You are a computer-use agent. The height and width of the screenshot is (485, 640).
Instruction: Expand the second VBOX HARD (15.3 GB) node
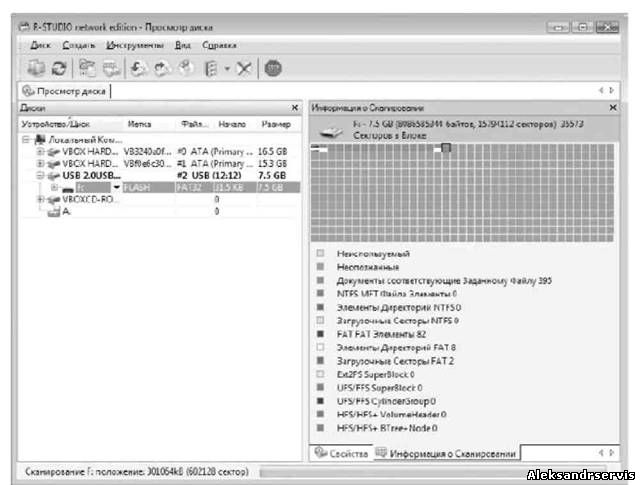pyautogui.click(x=40, y=164)
